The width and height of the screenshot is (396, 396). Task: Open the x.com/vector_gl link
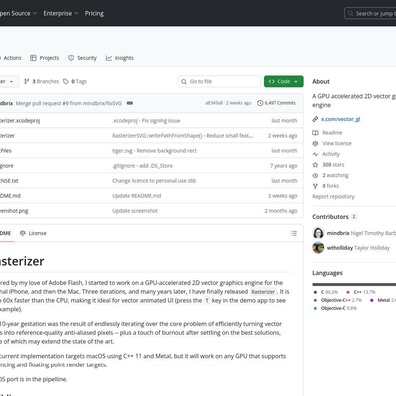pyautogui.click(x=340, y=119)
